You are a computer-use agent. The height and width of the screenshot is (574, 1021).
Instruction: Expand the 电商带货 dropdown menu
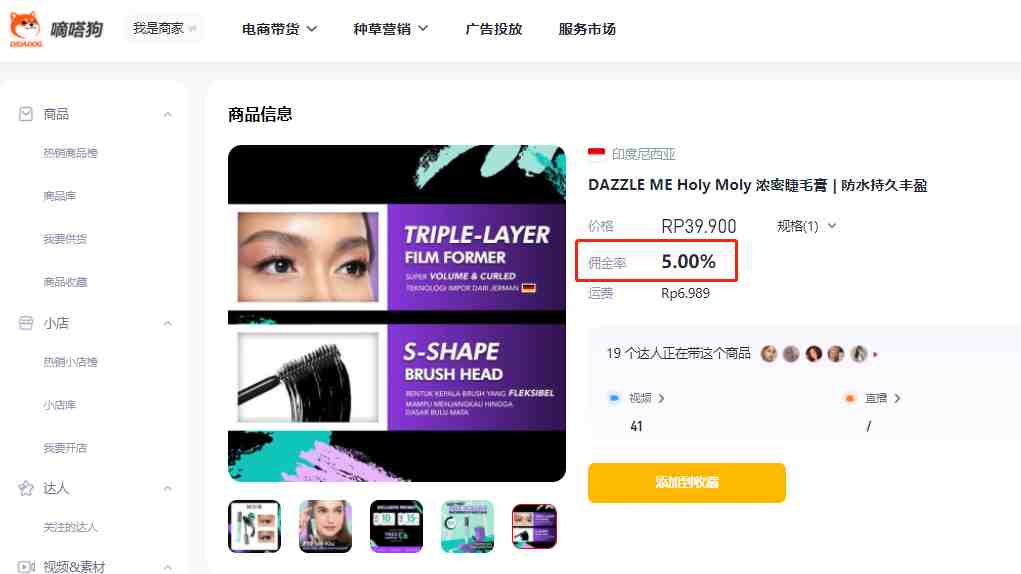279,29
